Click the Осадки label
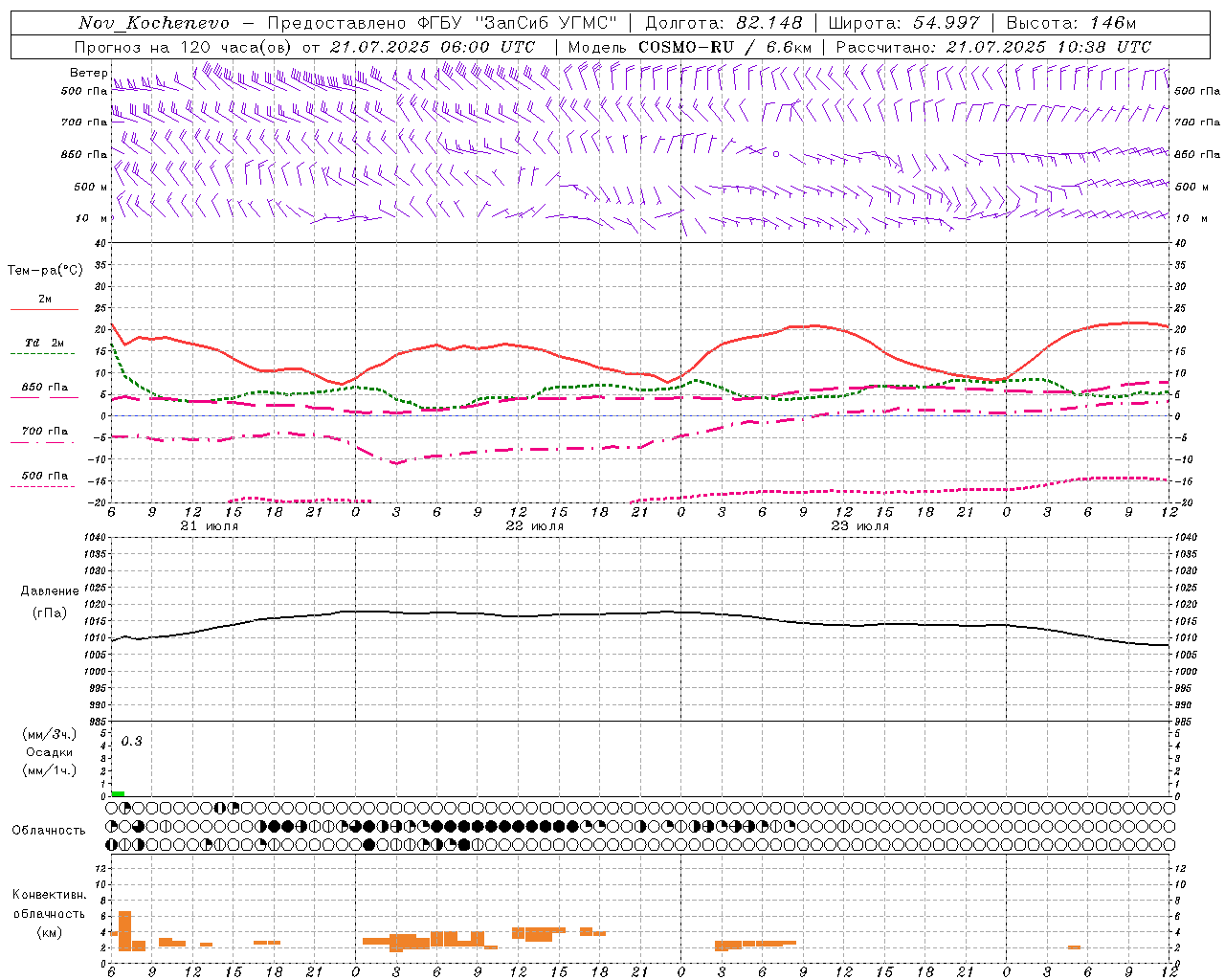Image resolution: width=1225 pixels, height=980 pixels. (x=48, y=753)
